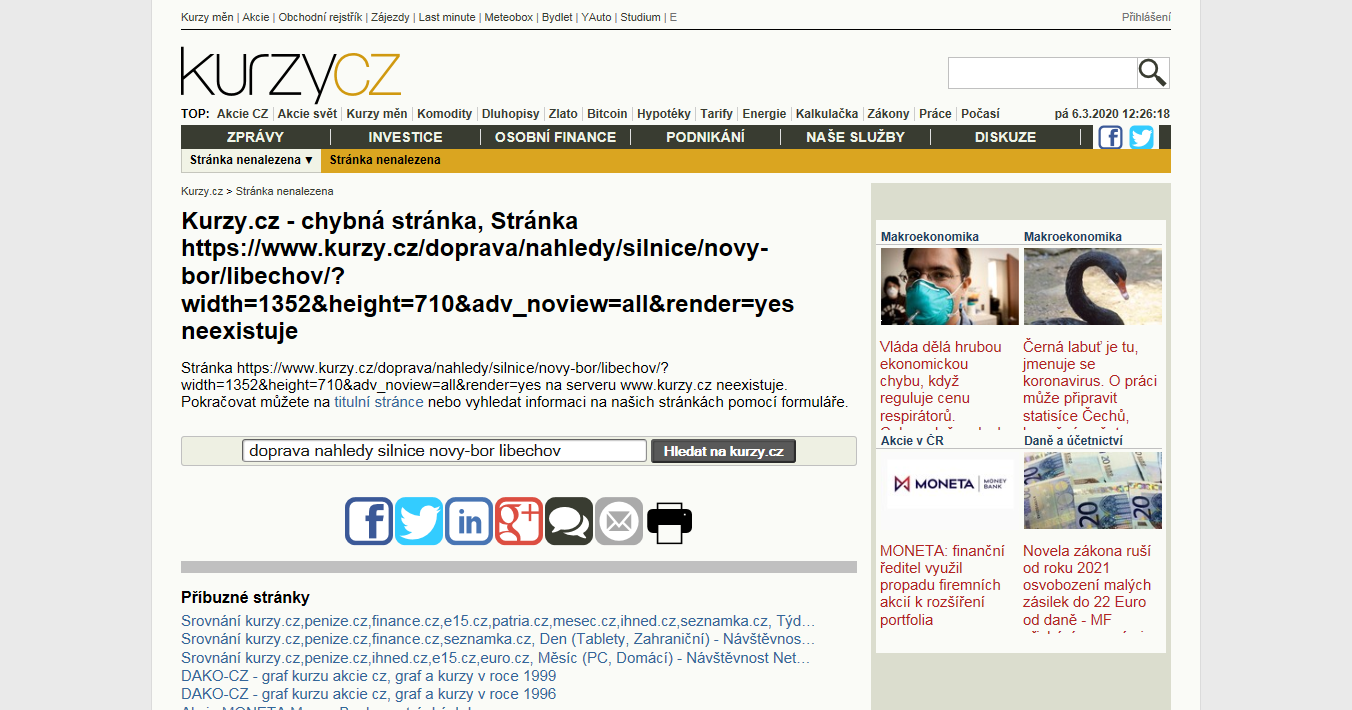Select 'Stránka nenalezena' yellow tab

(x=385, y=160)
